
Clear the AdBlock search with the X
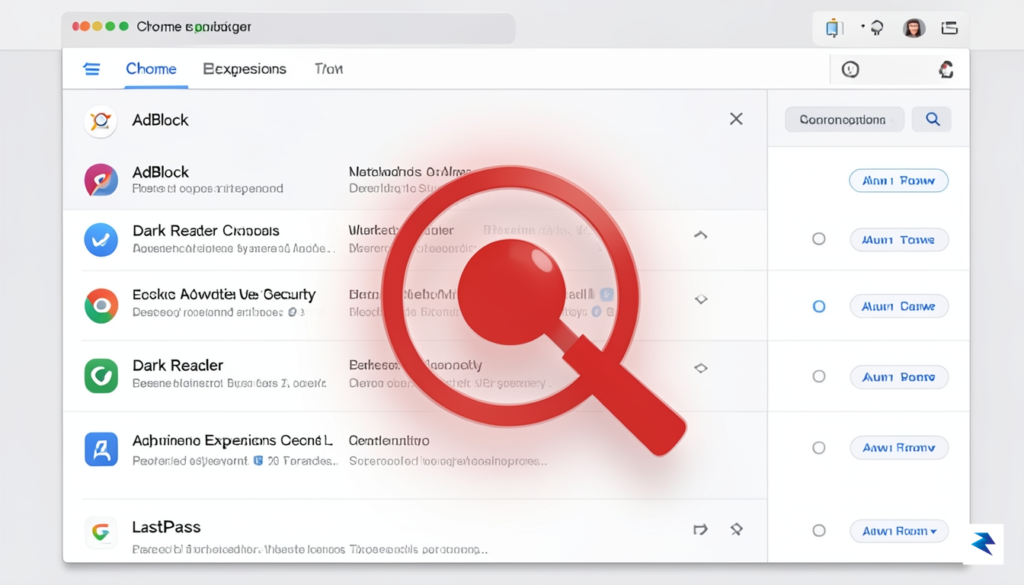(x=736, y=119)
